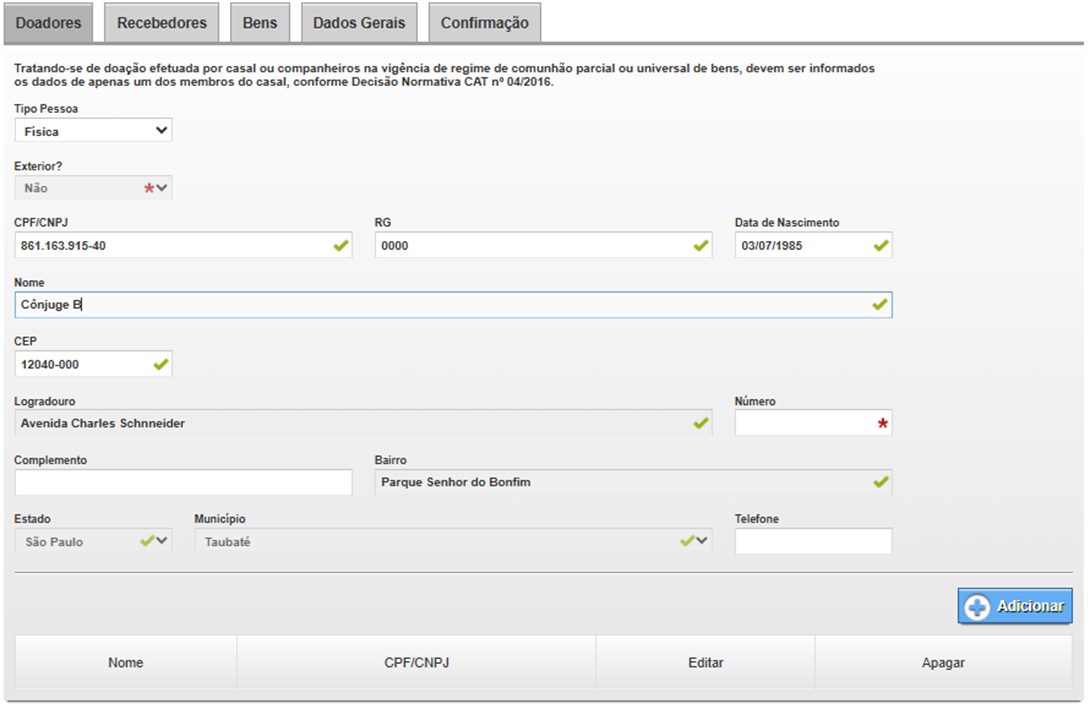Click the Telefone input field
This screenshot has width=1090, height=709.
coord(813,541)
